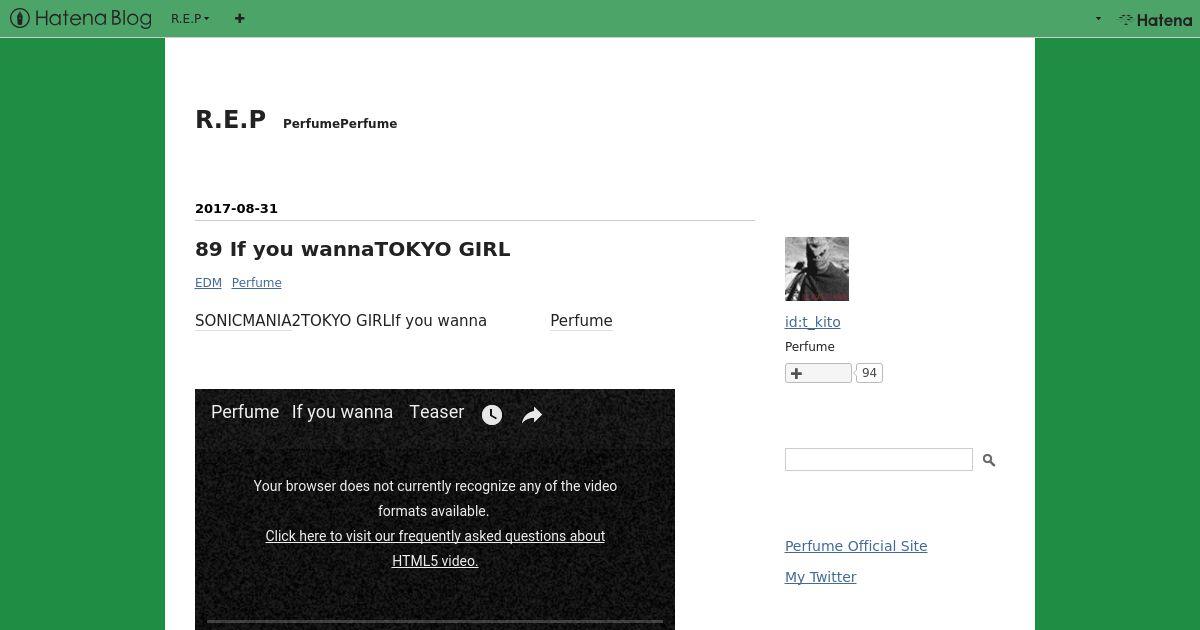Open the My Twitter link

(820, 577)
